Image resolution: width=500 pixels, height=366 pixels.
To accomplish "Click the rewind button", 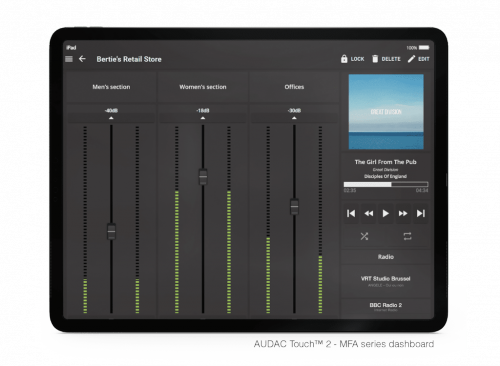I will [369, 213].
